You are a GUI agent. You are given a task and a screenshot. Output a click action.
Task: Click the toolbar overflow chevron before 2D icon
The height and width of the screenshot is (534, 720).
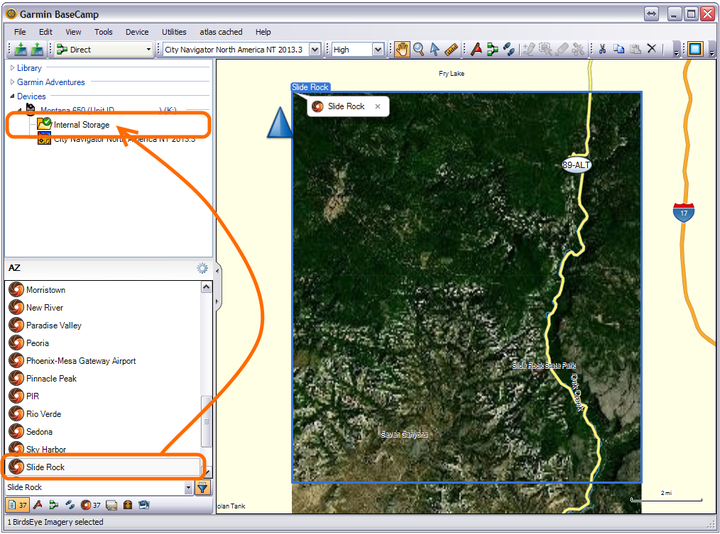(x=675, y=50)
